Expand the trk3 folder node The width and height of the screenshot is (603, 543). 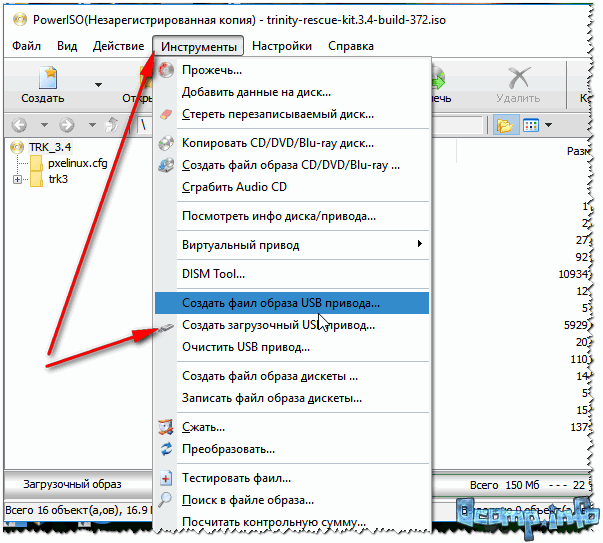pyautogui.click(x=17, y=179)
